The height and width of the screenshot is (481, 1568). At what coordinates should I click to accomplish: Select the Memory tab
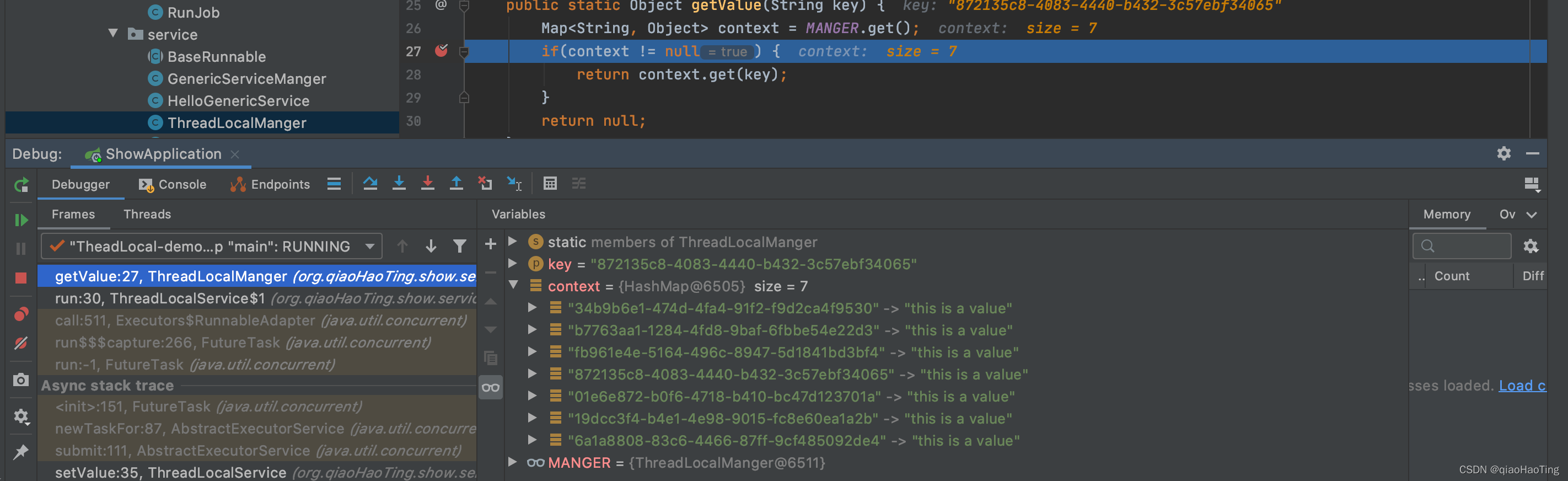click(1447, 215)
